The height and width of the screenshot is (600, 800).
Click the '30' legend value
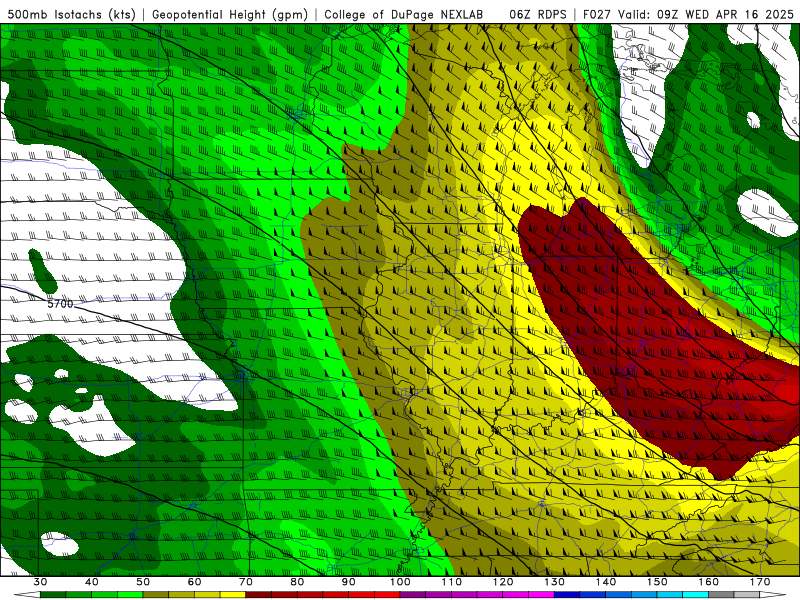coord(40,582)
